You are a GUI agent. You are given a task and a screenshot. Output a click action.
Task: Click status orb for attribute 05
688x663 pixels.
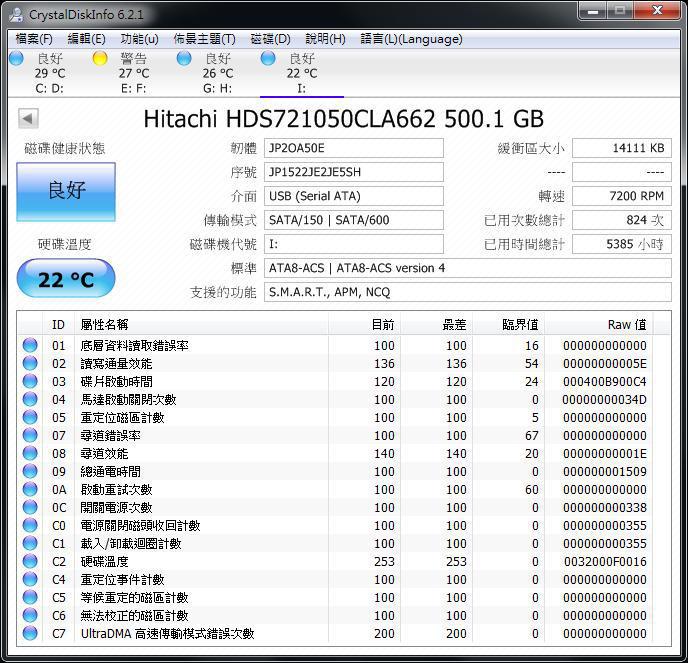click(x=30, y=417)
